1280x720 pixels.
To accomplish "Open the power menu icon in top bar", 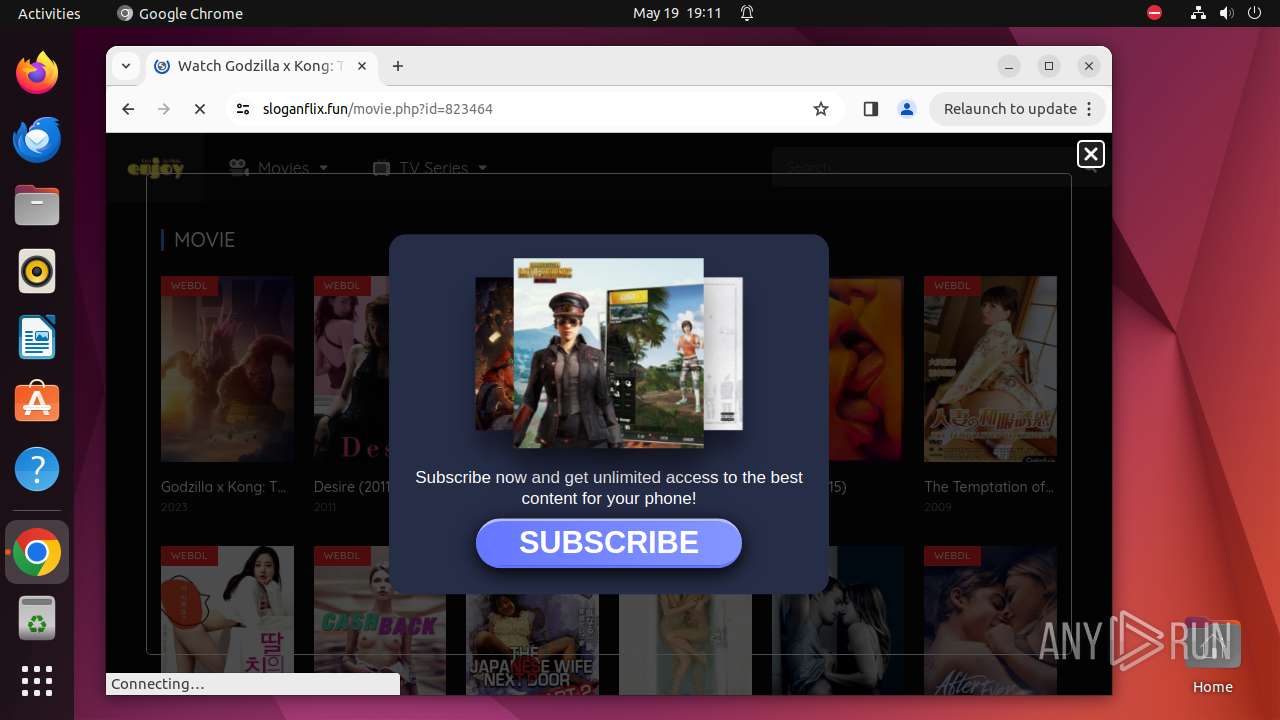I will [1253, 13].
